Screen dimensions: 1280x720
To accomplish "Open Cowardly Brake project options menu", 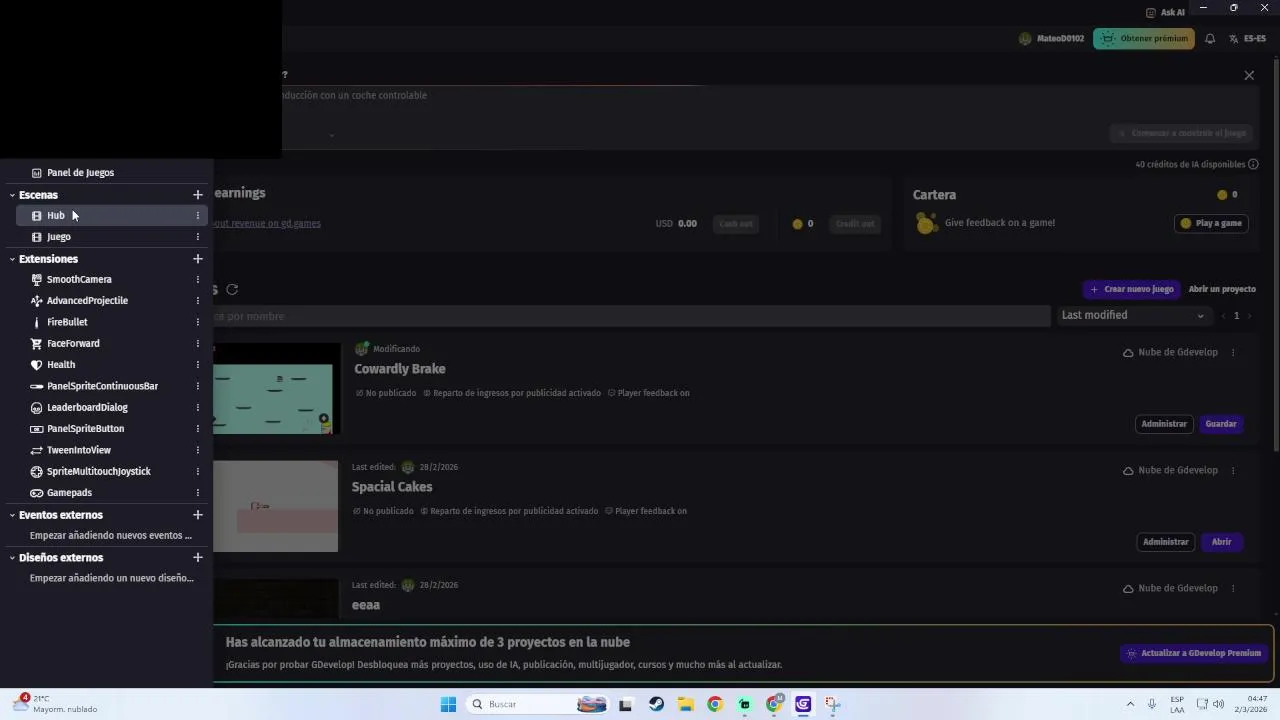I will tap(1233, 353).
